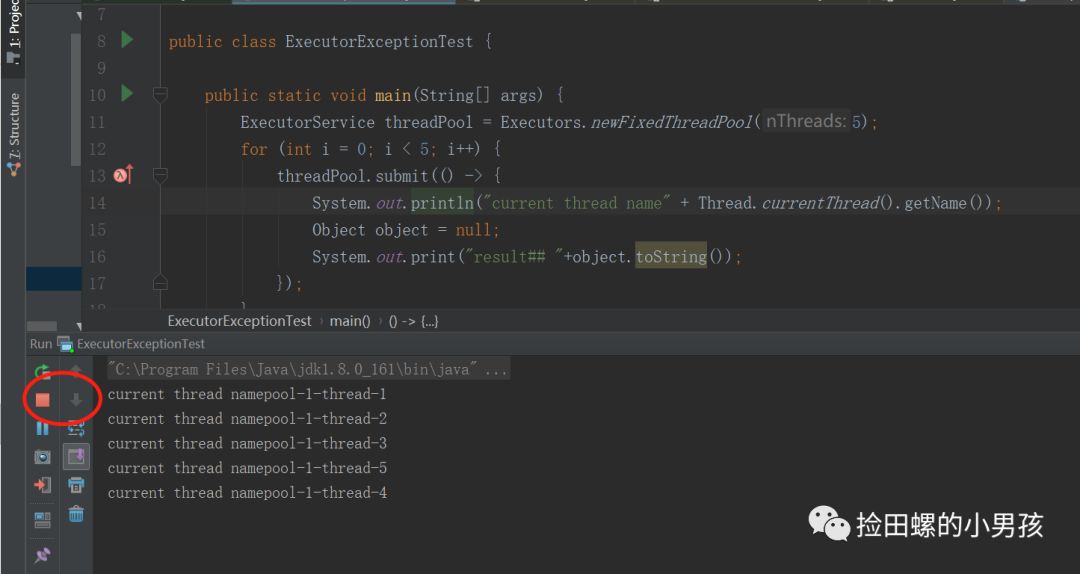Viewport: 1080px width, 574px height.
Task: Expand the folded java command line ellipsis
Action: [x=495, y=369]
